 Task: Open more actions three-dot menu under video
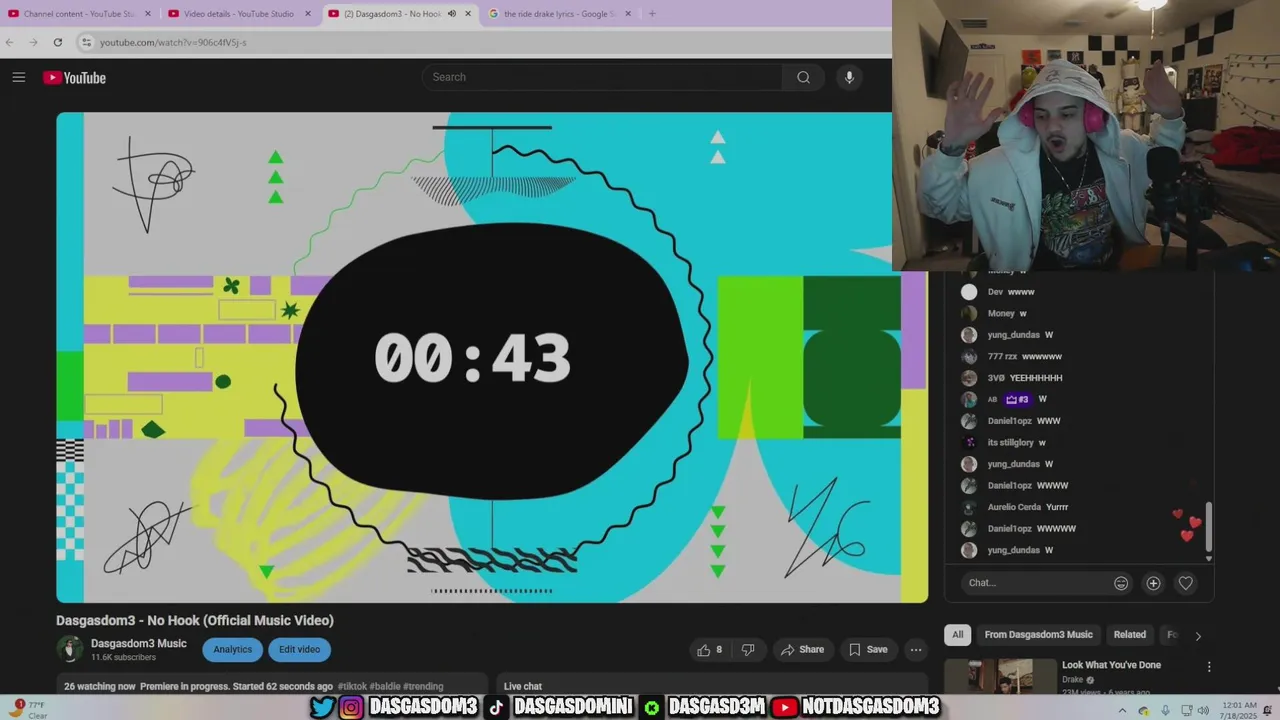[915, 650]
